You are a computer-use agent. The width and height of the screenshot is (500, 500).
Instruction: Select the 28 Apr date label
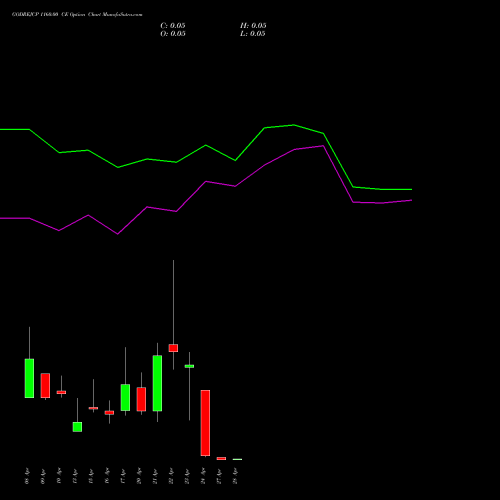click(235, 476)
